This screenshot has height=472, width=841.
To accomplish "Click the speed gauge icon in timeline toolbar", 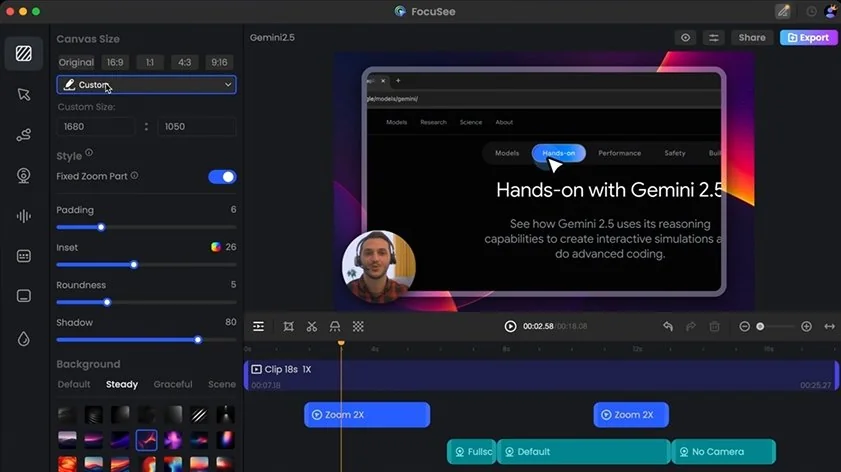I will click(335, 326).
